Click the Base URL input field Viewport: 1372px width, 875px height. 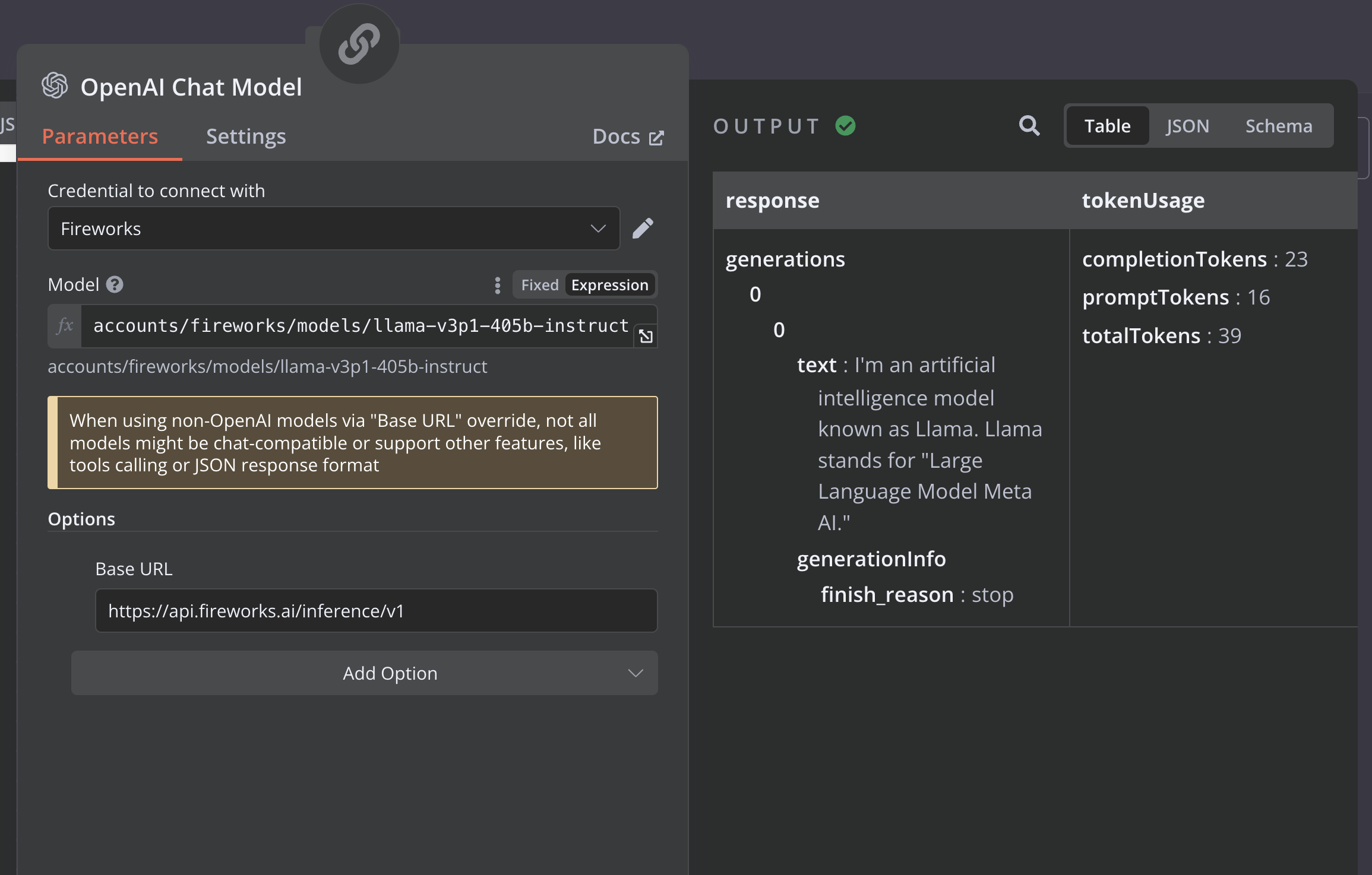point(376,611)
